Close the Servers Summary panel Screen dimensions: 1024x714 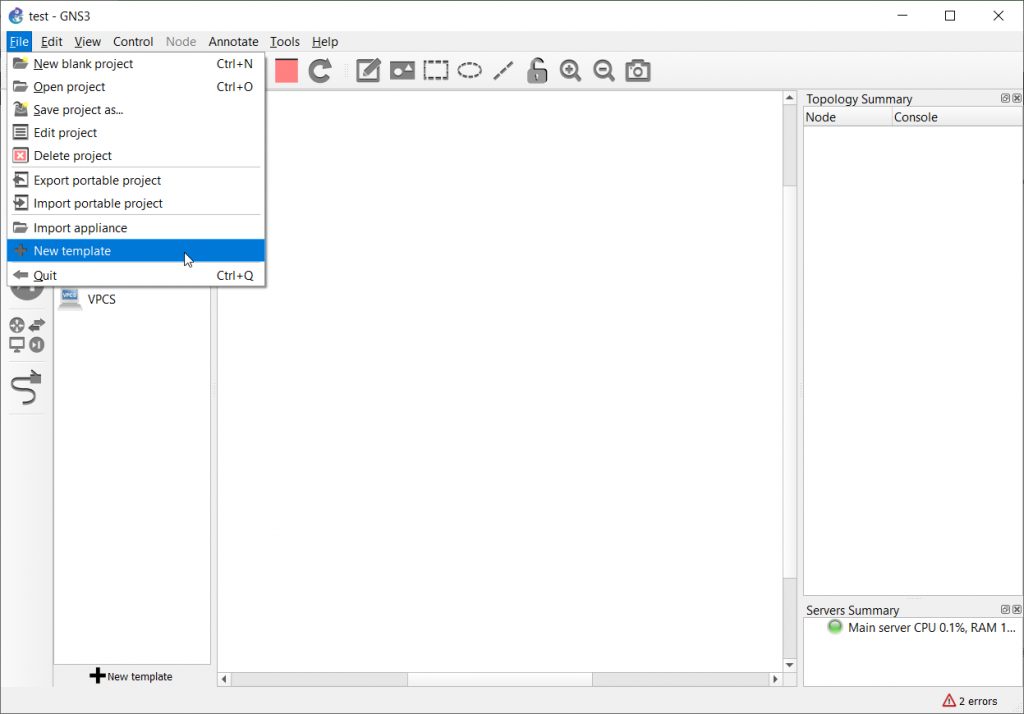point(1016,609)
